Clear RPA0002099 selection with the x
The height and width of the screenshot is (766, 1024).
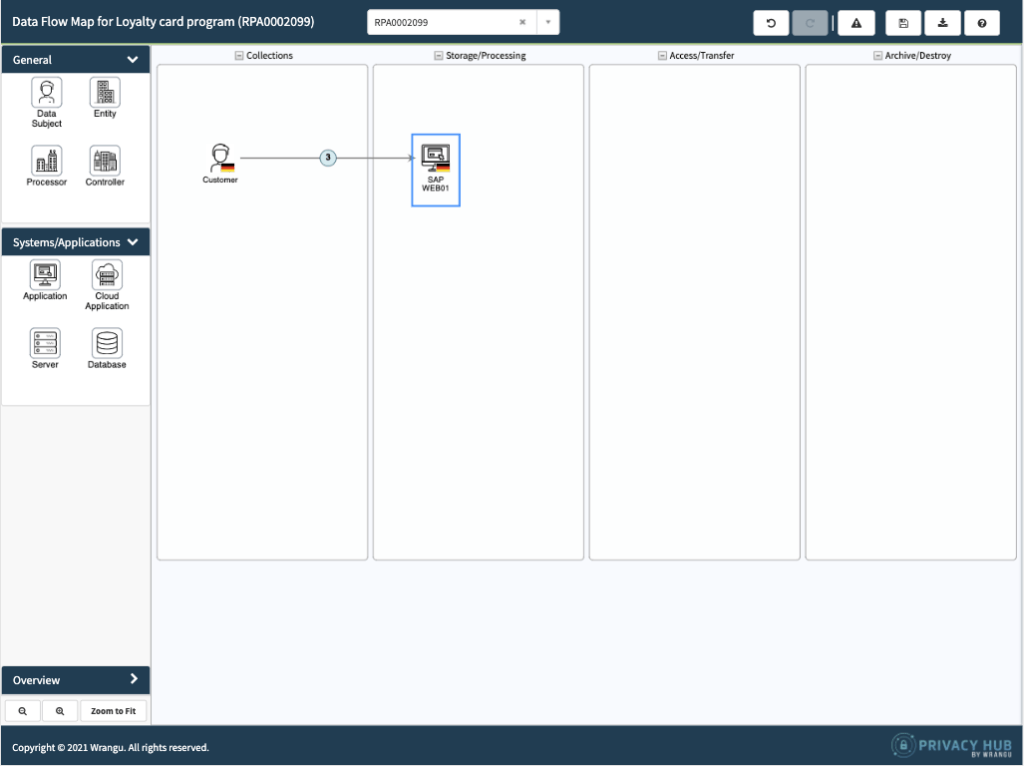(522, 22)
